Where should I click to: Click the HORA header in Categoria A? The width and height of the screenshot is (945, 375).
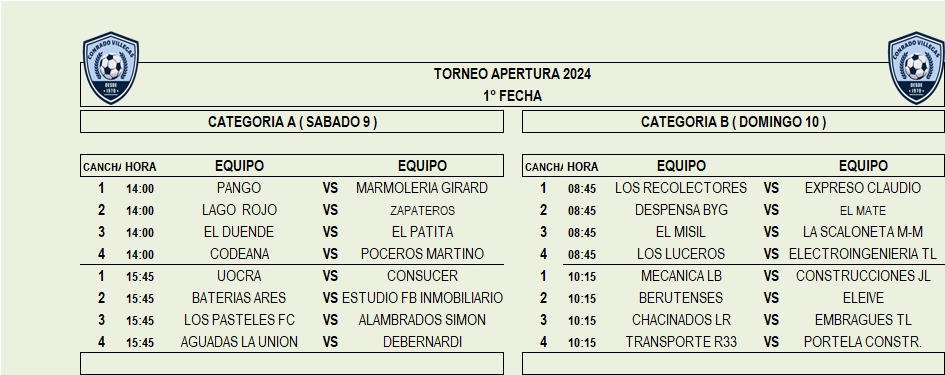140,167
